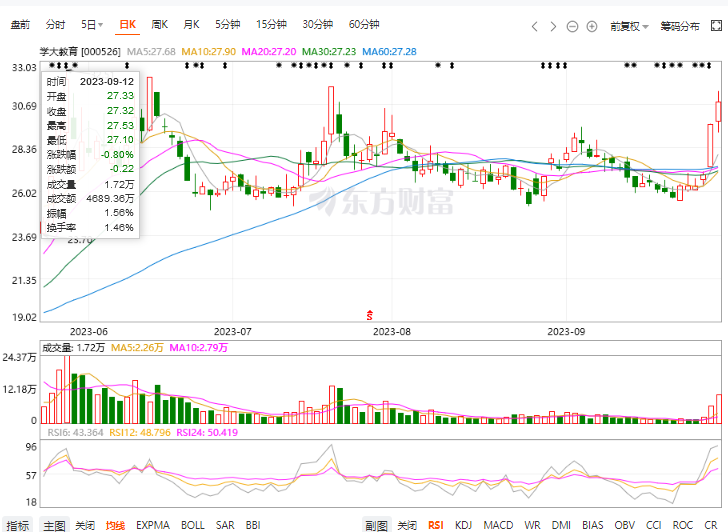Close the main chart indicator (关闭 after 主图)
Image resolution: width=728 pixels, height=532 pixels.
(x=85, y=525)
